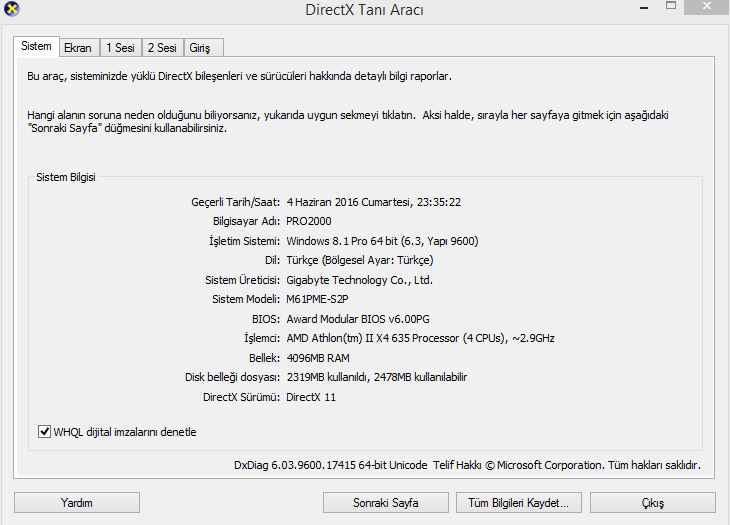Go to Sonraki Sayfa

click(x=385, y=503)
